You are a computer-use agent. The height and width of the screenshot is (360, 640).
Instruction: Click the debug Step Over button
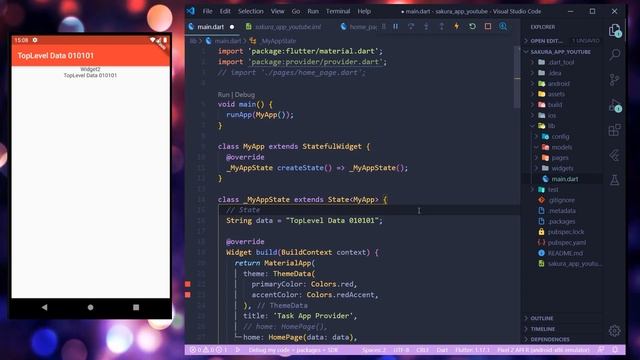tap(411, 27)
